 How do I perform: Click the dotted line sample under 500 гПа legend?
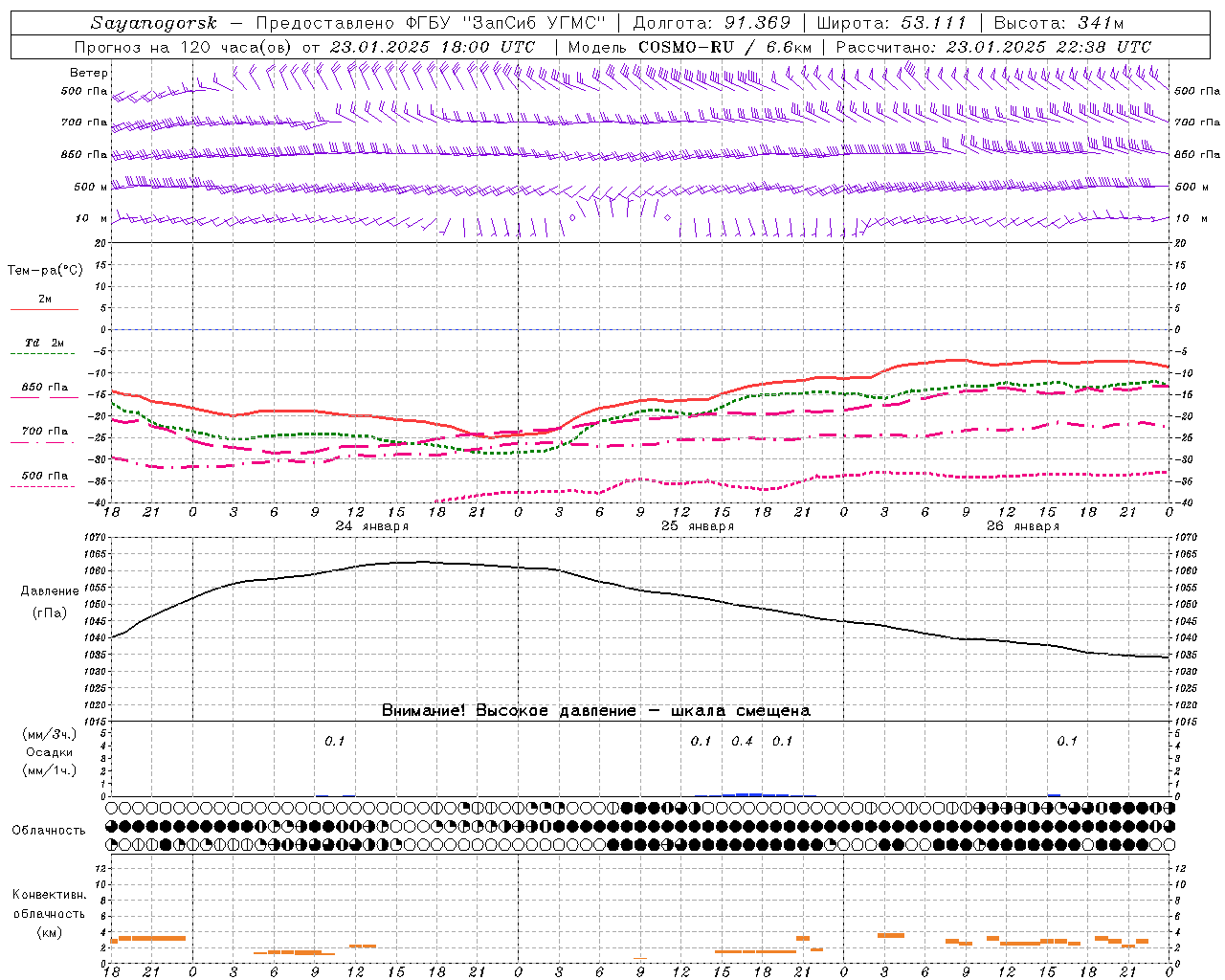[43, 487]
